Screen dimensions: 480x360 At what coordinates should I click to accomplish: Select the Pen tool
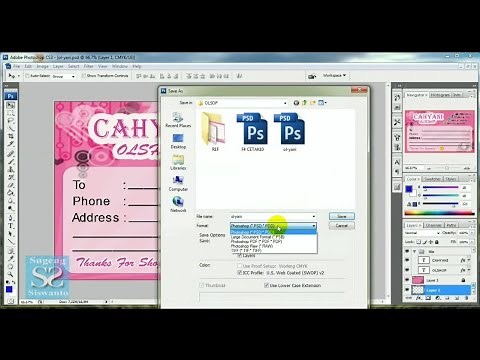click(10, 218)
